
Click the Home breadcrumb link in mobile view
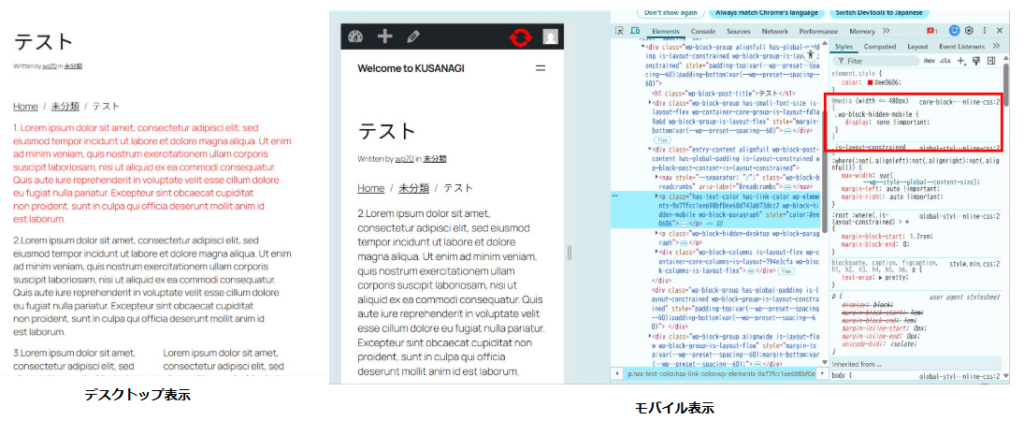pyautogui.click(x=371, y=187)
